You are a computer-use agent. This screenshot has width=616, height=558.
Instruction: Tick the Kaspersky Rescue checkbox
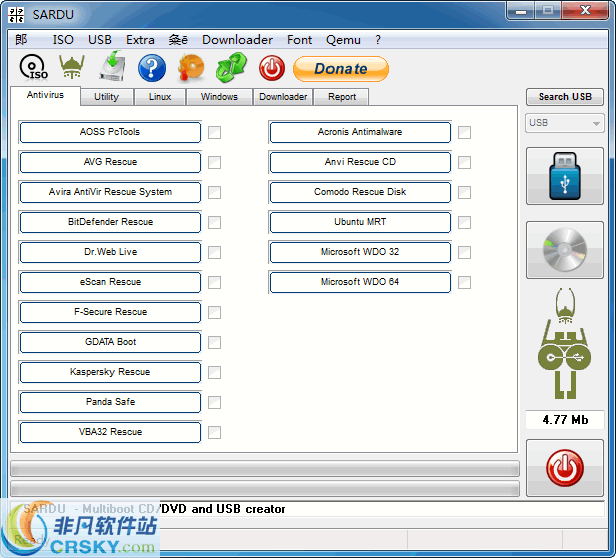point(214,373)
